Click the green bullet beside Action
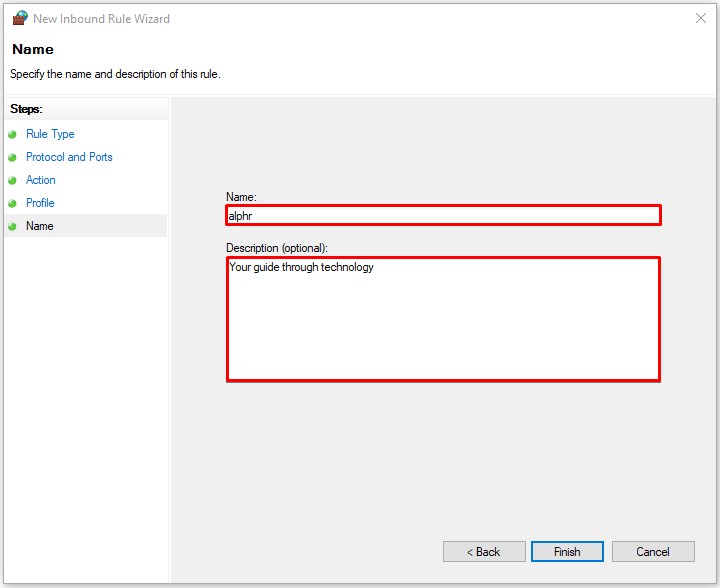Image resolution: width=720 pixels, height=588 pixels. coord(13,180)
